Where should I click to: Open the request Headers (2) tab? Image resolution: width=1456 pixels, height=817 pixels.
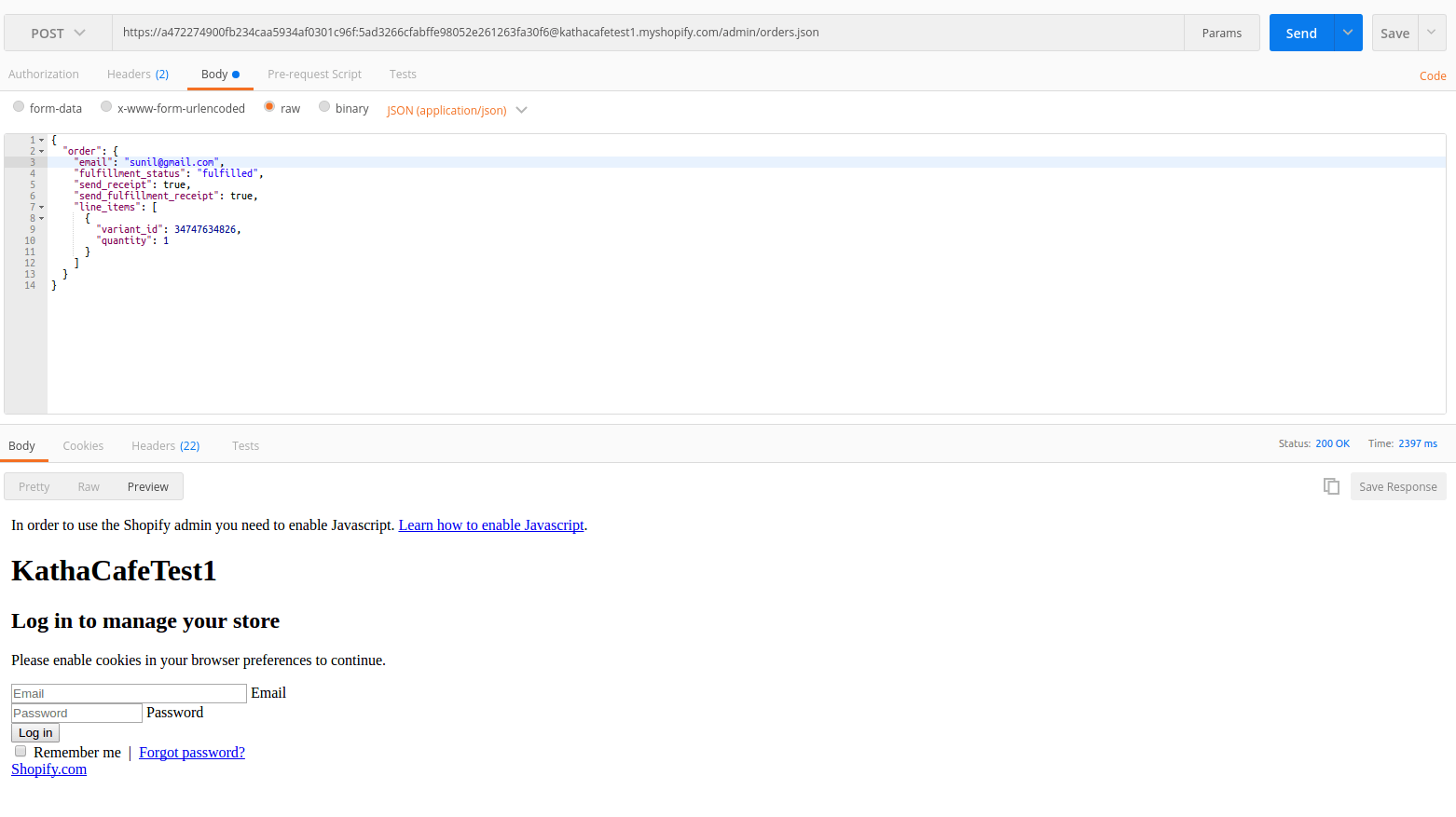[138, 75]
